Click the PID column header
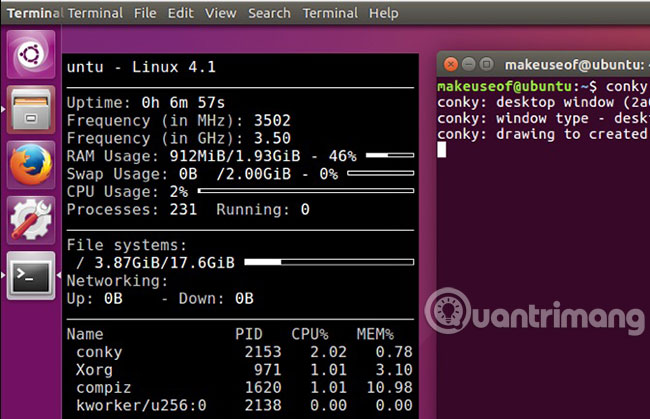 (249, 334)
